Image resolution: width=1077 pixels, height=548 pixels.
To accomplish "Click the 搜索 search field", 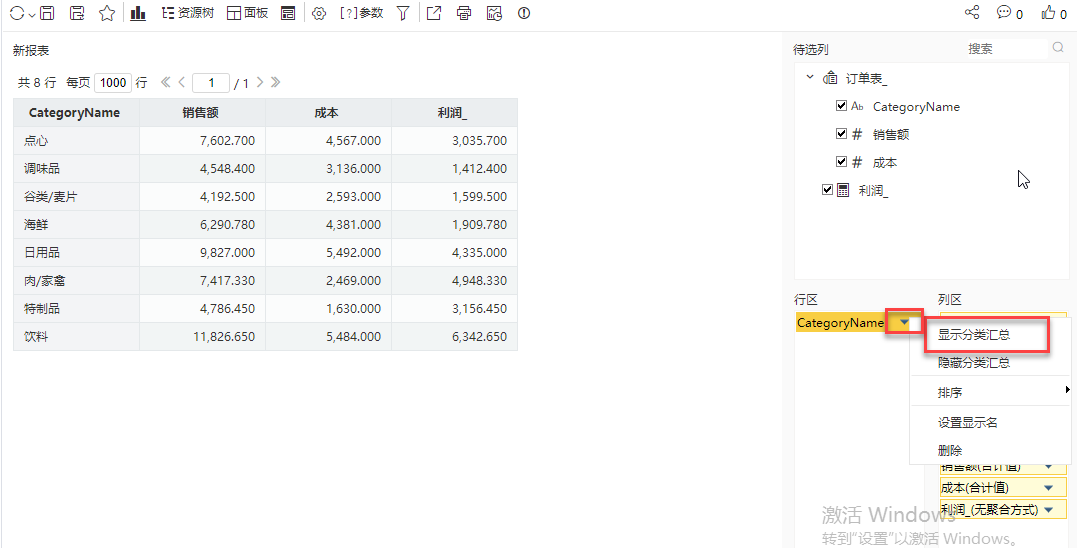I will click(x=1006, y=49).
